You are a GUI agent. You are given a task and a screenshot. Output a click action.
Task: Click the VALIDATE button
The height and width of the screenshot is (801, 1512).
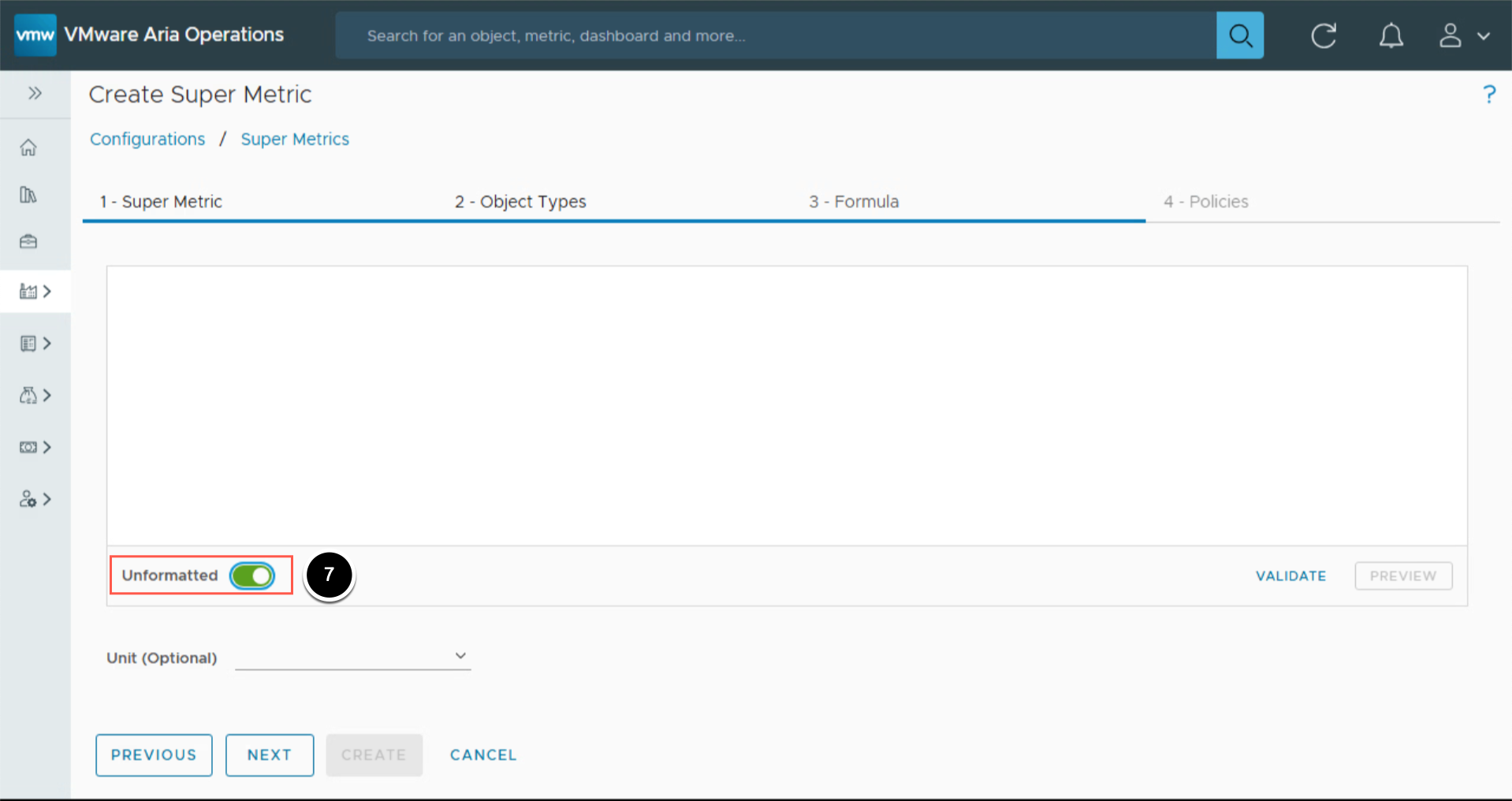pos(1290,576)
